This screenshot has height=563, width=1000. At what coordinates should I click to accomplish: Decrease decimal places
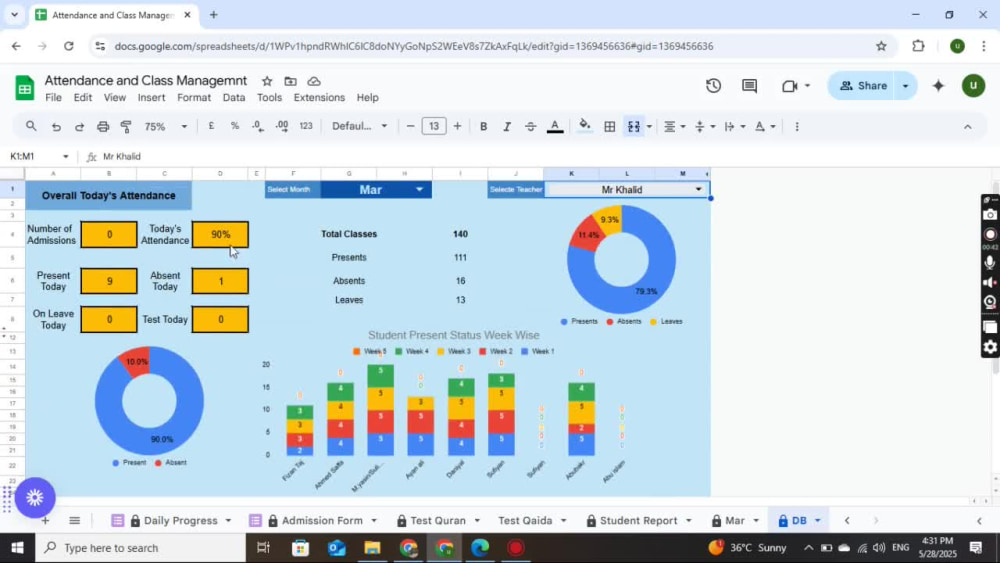[258, 126]
